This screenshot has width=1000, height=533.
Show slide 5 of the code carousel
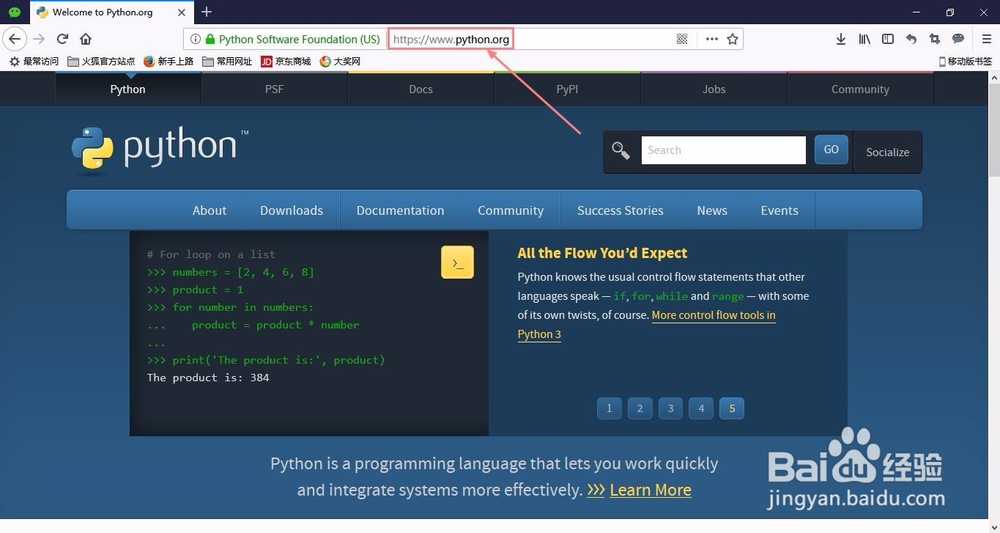pos(732,409)
